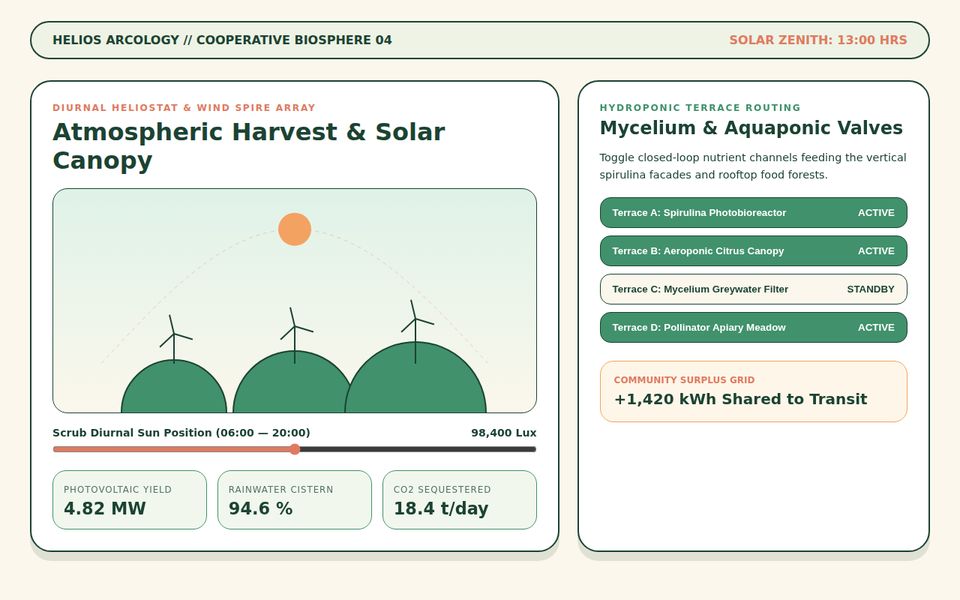960x600 pixels.
Task: Click the 98,400 Lux reading
Action: click(x=503, y=433)
